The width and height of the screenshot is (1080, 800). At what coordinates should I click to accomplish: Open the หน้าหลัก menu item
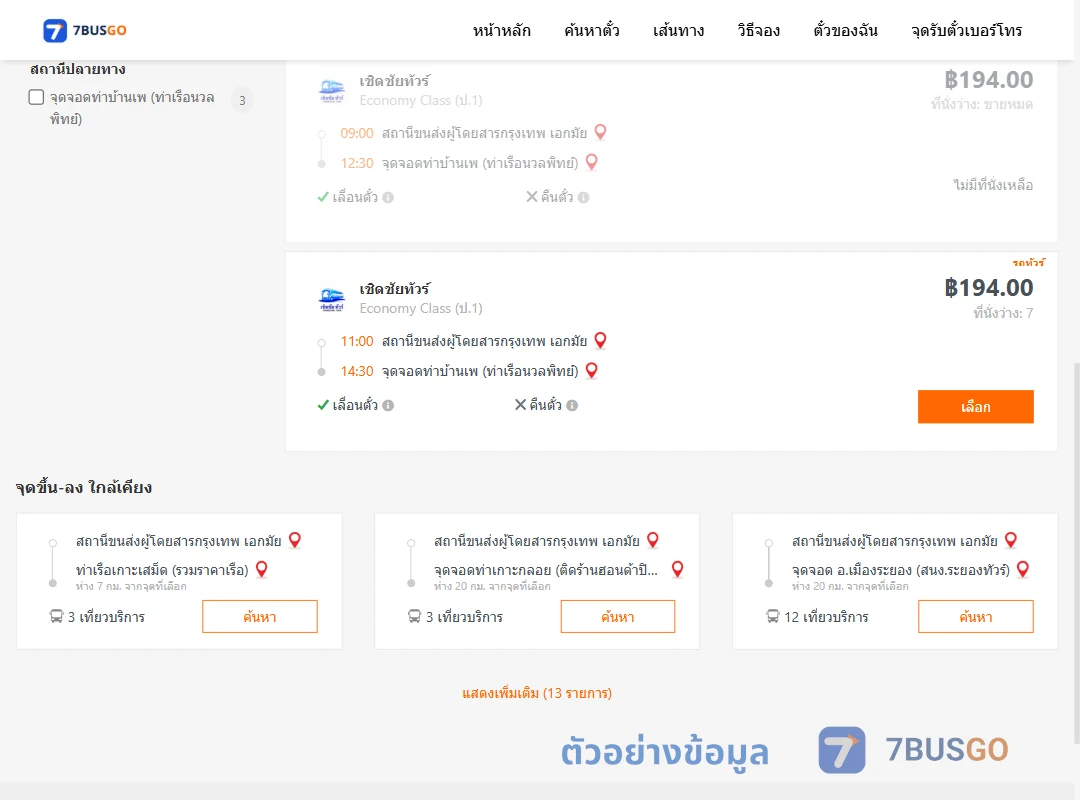(501, 30)
